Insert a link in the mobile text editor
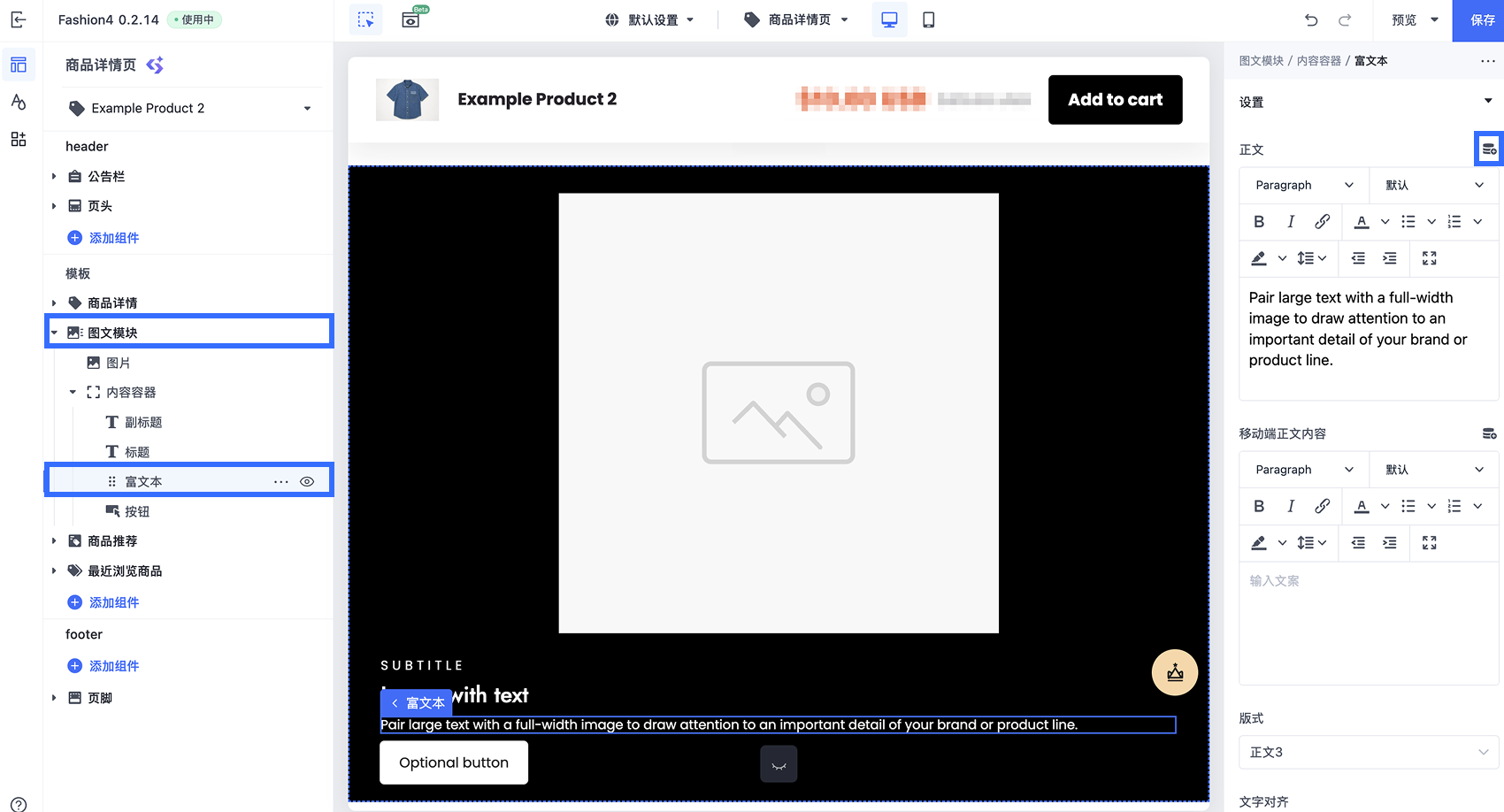This screenshot has width=1504, height=812. (1322, 506)
